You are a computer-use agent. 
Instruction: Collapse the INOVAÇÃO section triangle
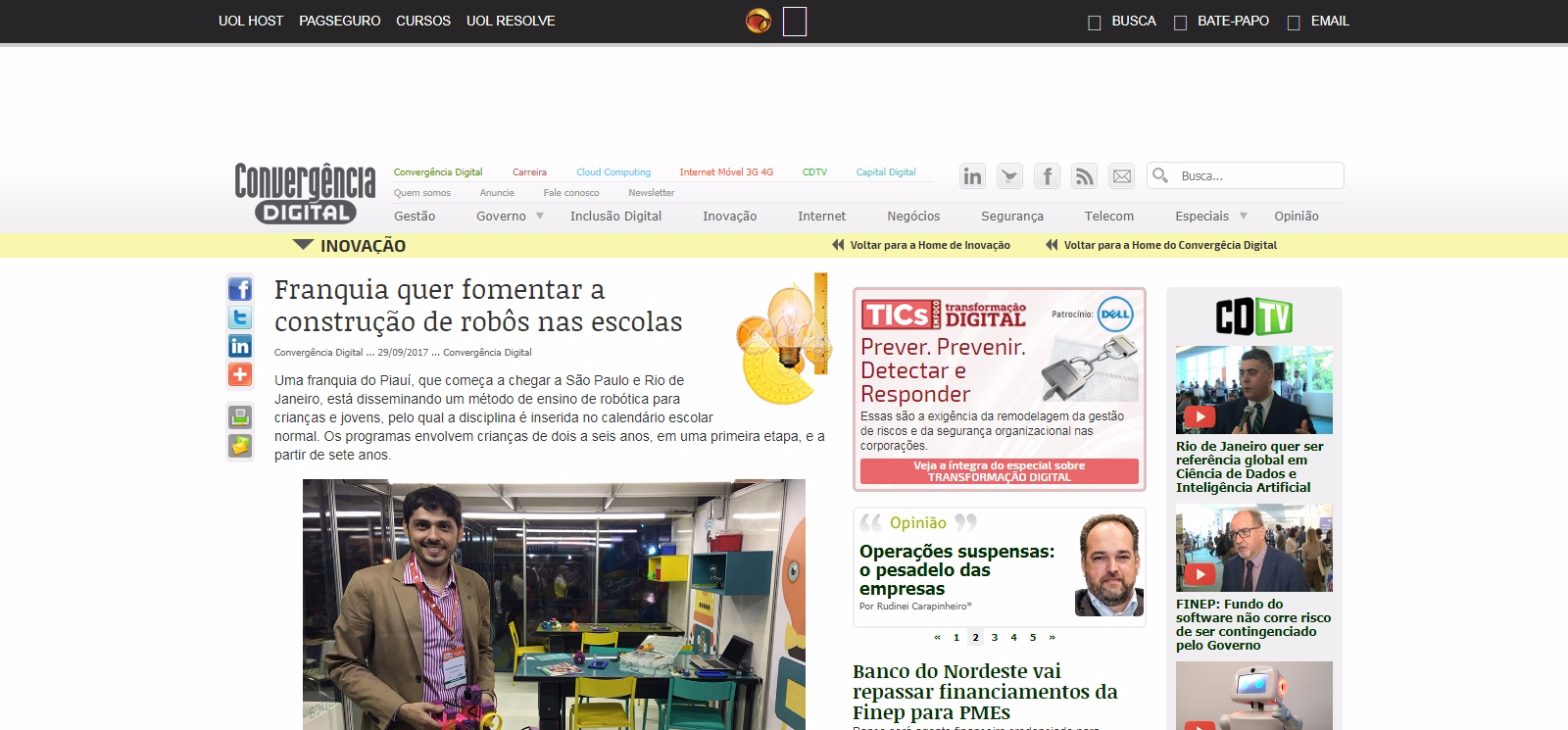pyautogui.click(x=303, y=245)
